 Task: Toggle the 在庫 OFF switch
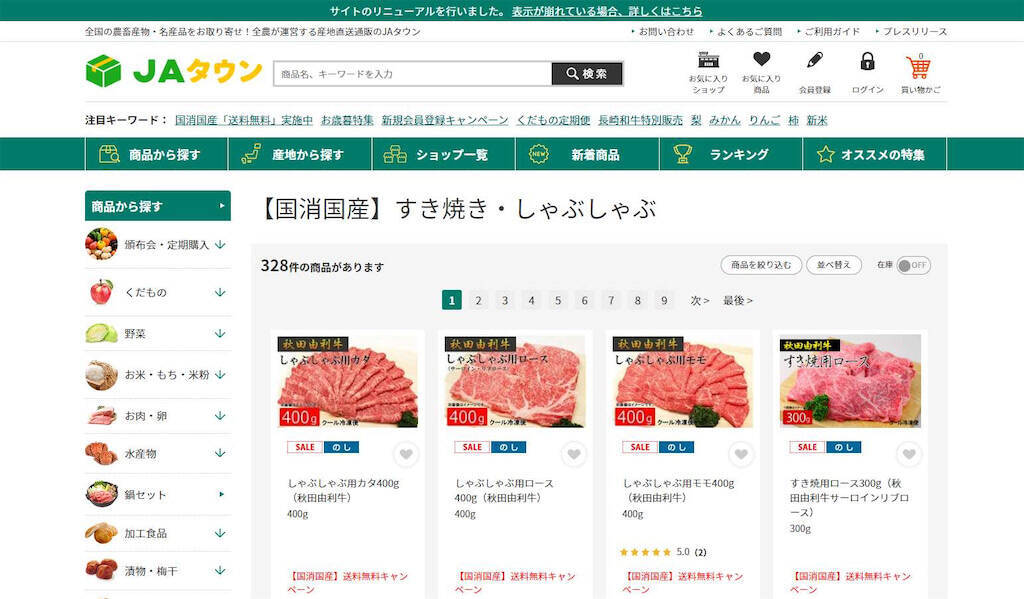point(913,265)
